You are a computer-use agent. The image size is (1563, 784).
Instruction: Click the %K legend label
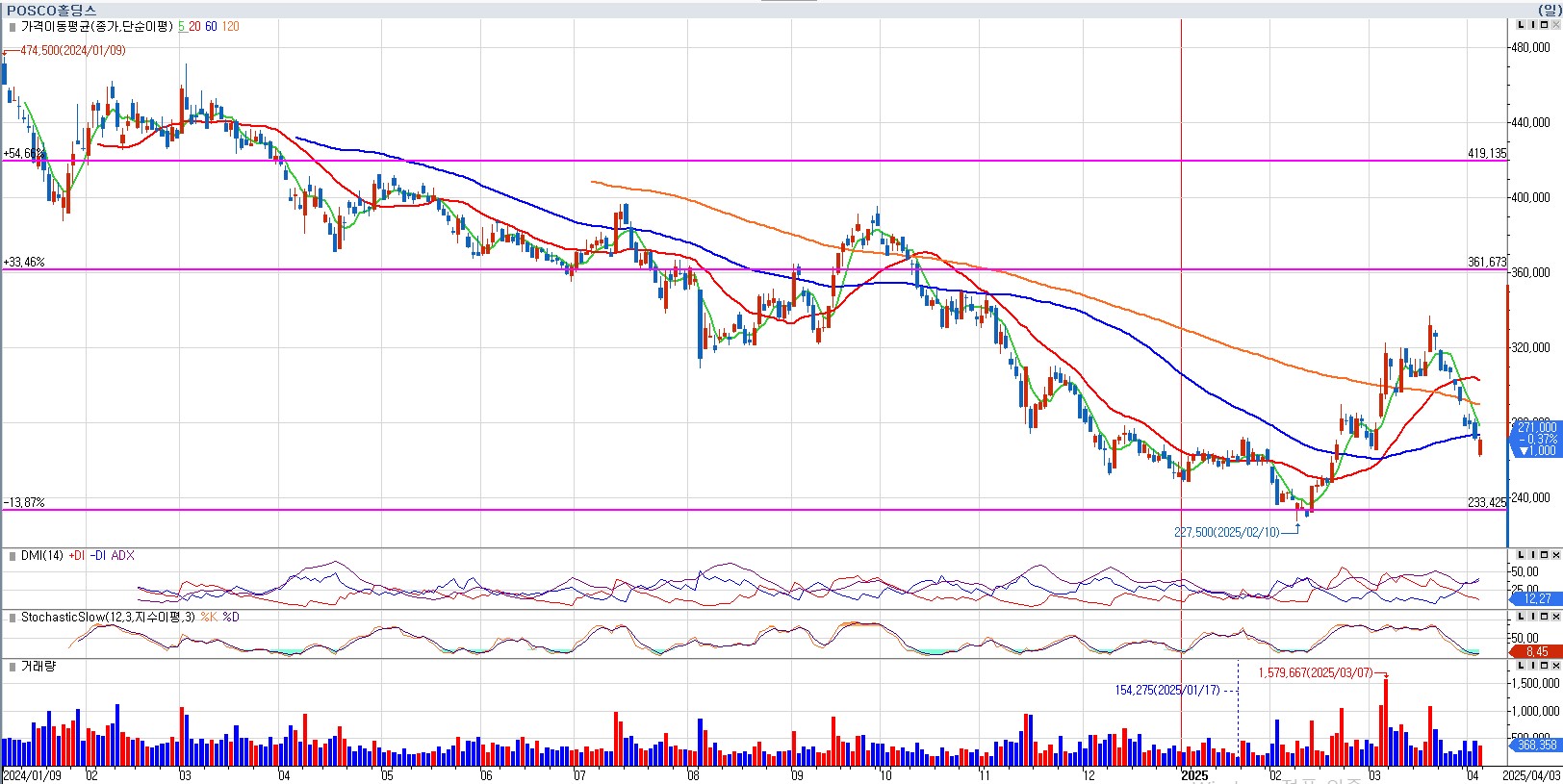point(208,618)
